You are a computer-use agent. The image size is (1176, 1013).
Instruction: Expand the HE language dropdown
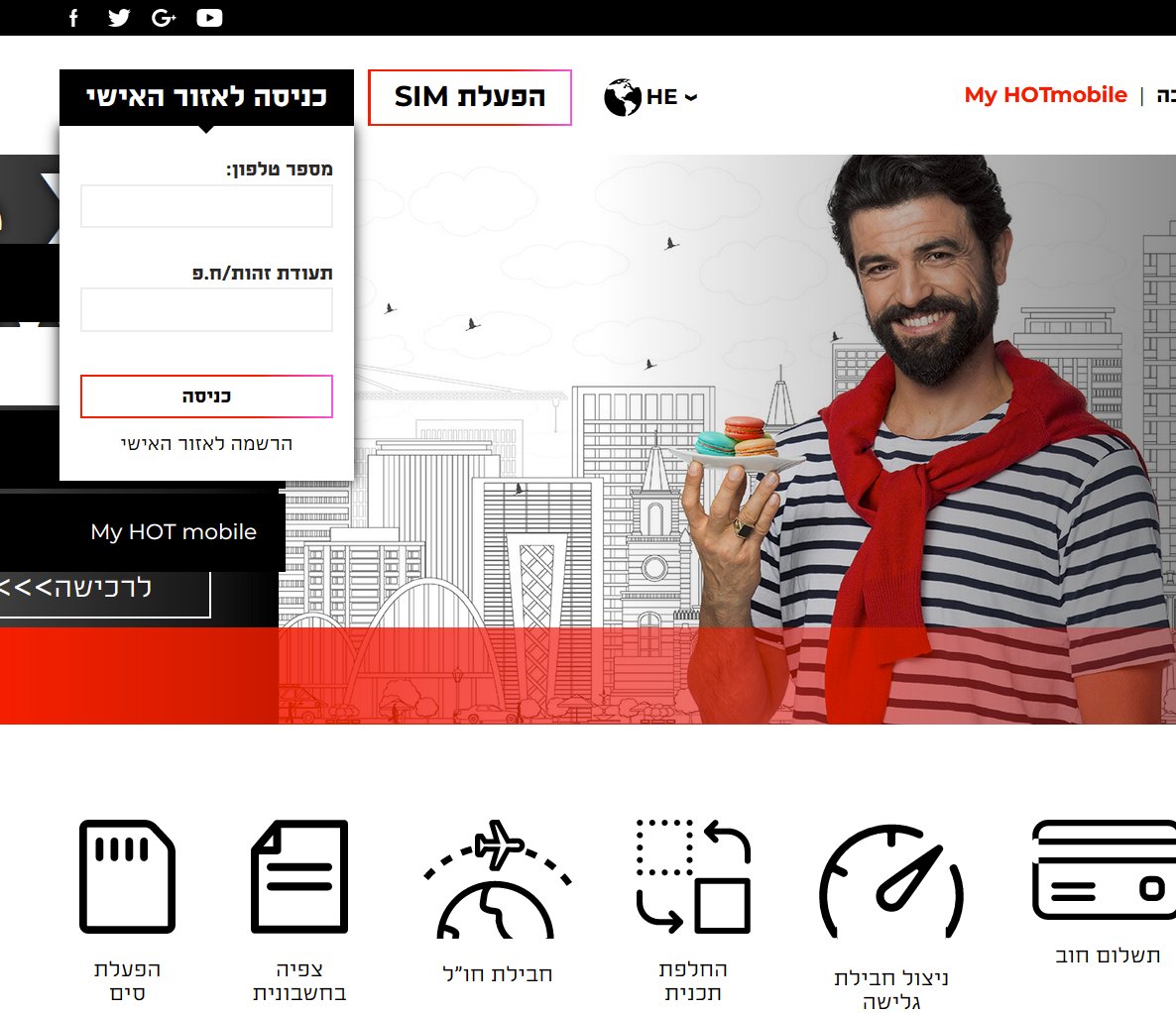671,97
